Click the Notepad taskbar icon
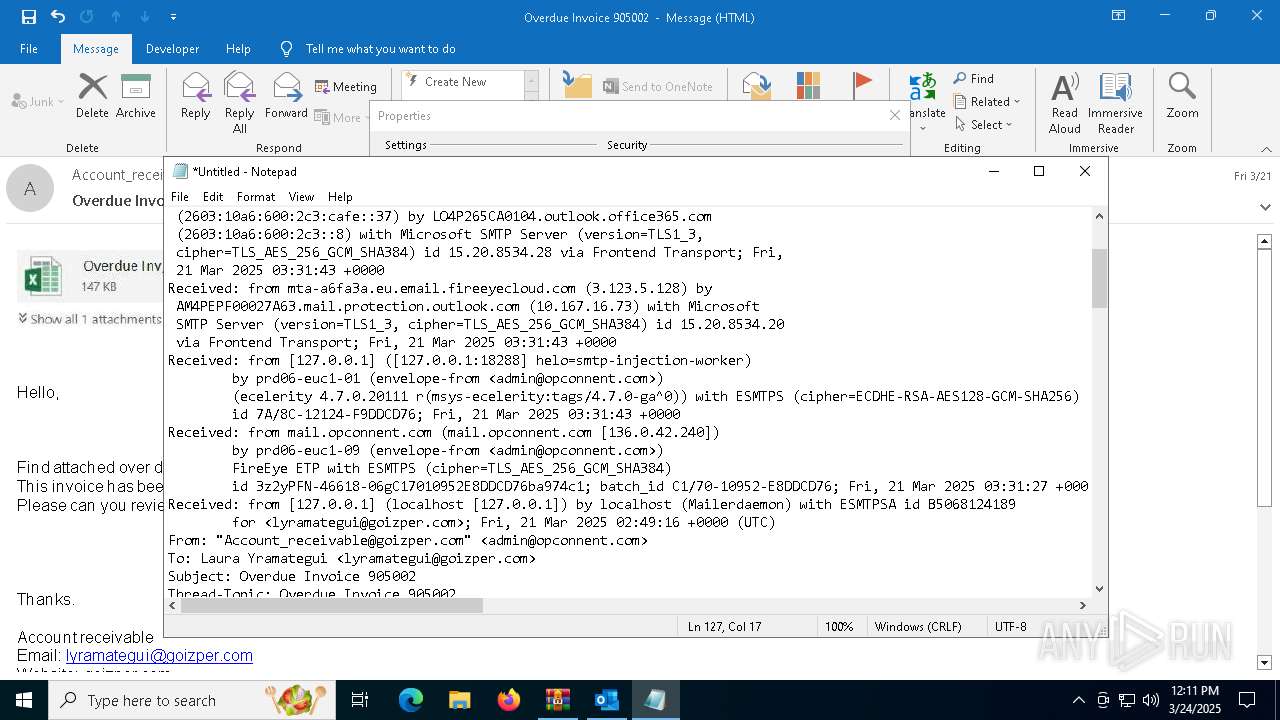Screen dimensions: 1280x720 tap(656, 700)
